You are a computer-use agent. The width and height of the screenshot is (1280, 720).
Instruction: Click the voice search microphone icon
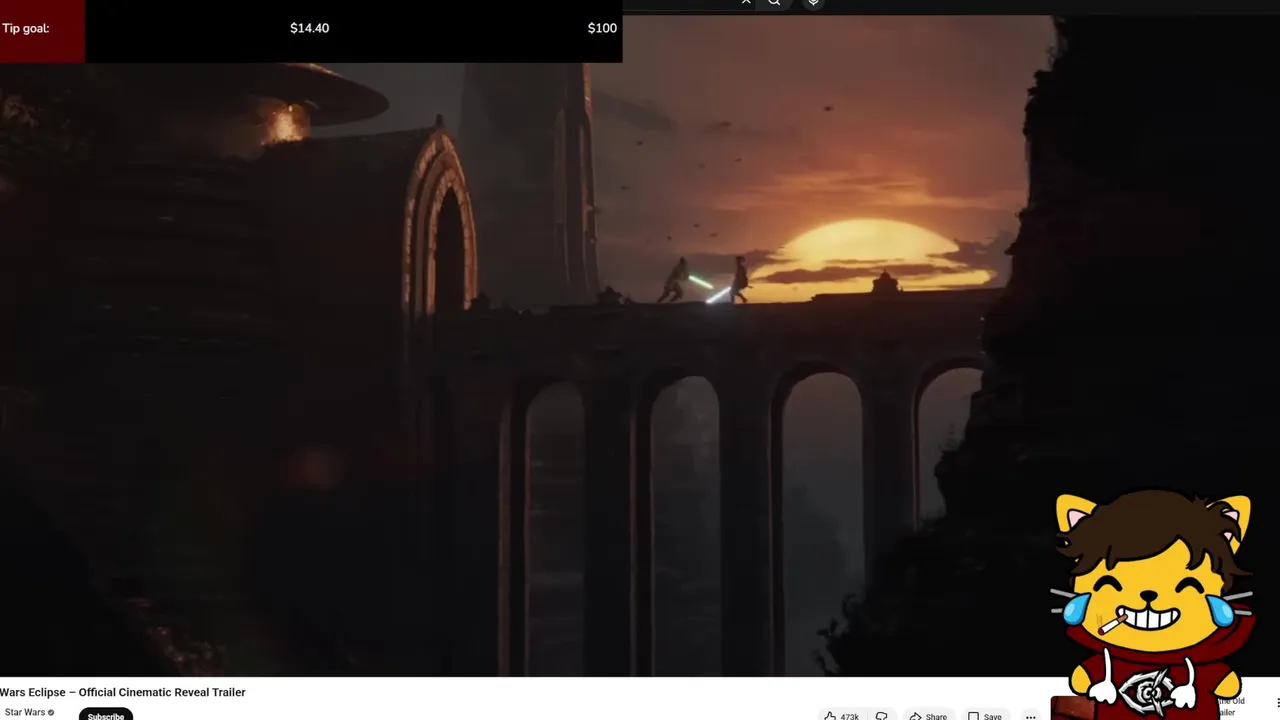[x=813, y=3]
